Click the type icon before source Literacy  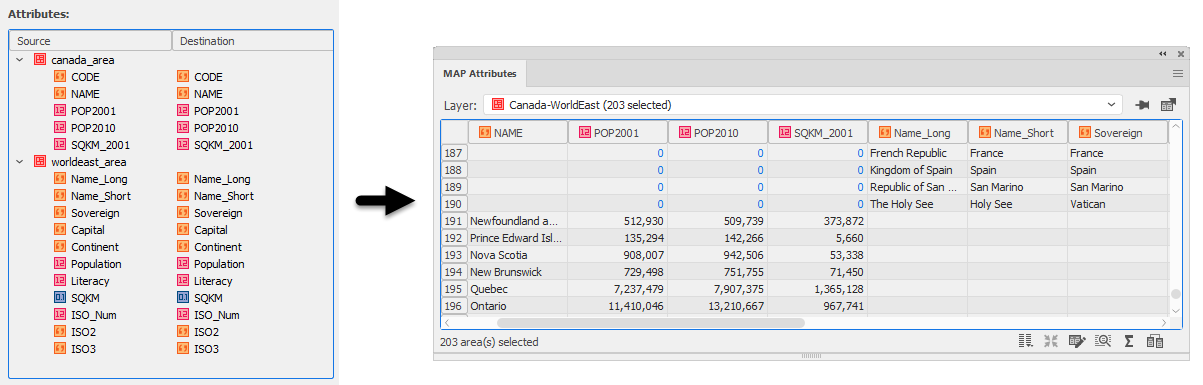(60, 281)
